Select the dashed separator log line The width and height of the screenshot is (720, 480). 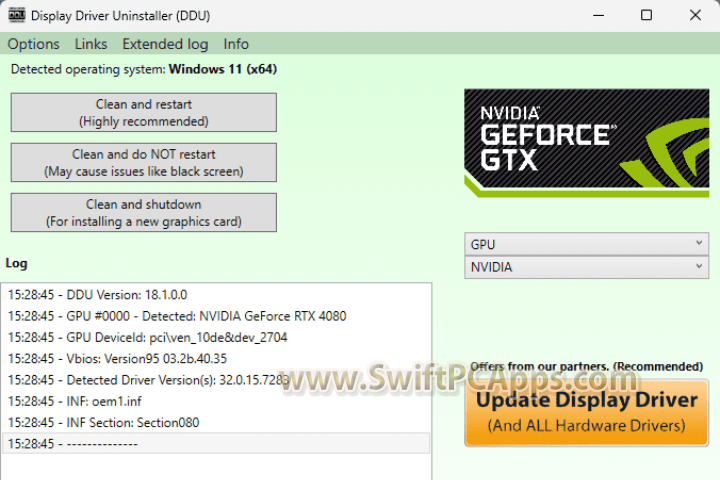(216, 444)
